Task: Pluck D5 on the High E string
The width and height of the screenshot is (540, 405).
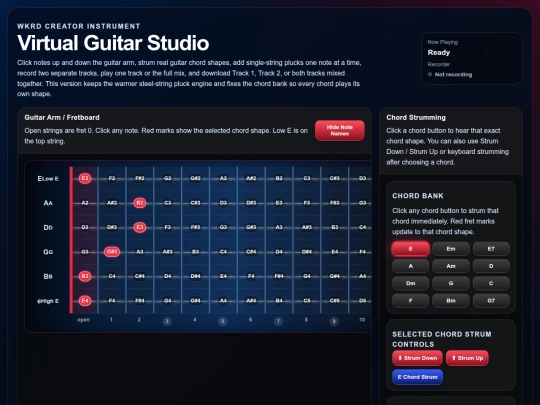Action: [x=362, y=301]
